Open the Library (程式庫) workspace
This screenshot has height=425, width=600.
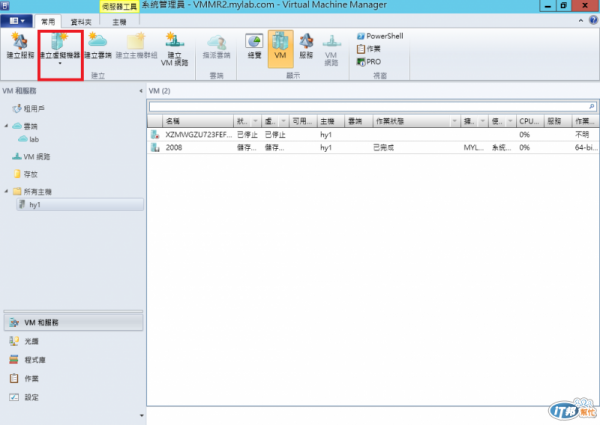pos(73,360)
